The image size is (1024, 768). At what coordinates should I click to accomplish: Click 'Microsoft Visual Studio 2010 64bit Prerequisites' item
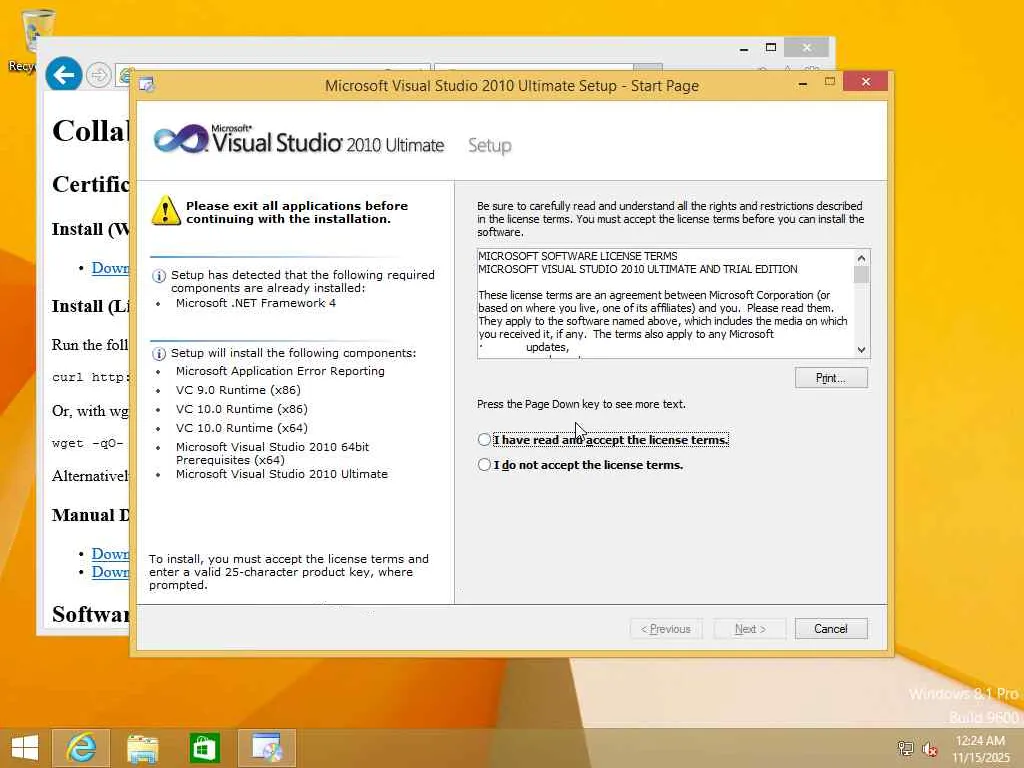(272, 453)
